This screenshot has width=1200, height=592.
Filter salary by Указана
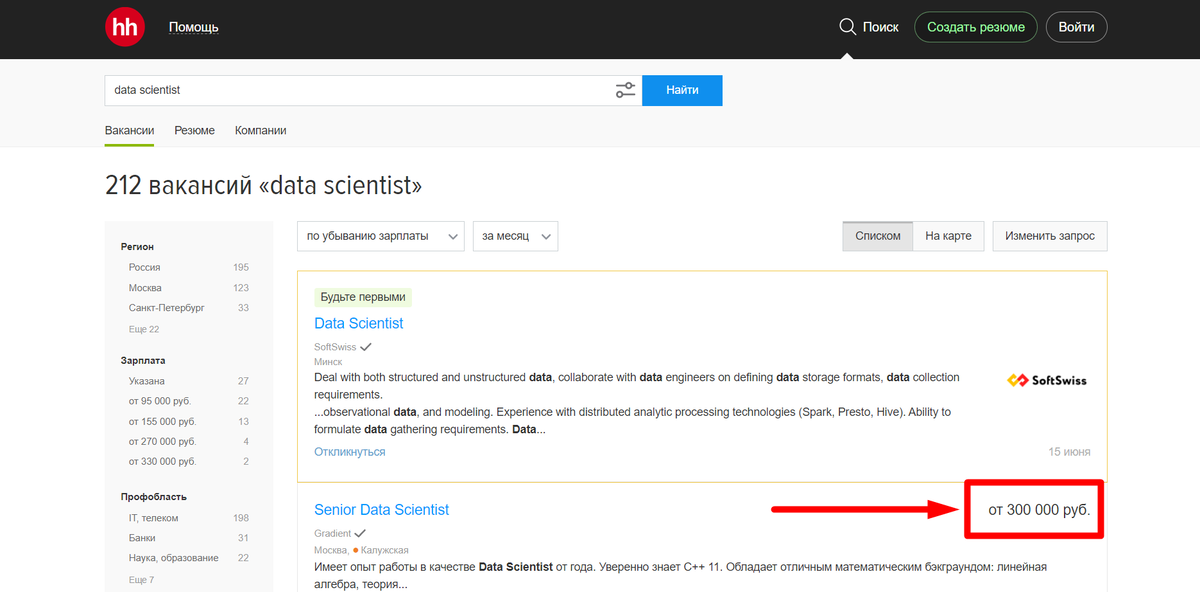(x=147, y=381)
